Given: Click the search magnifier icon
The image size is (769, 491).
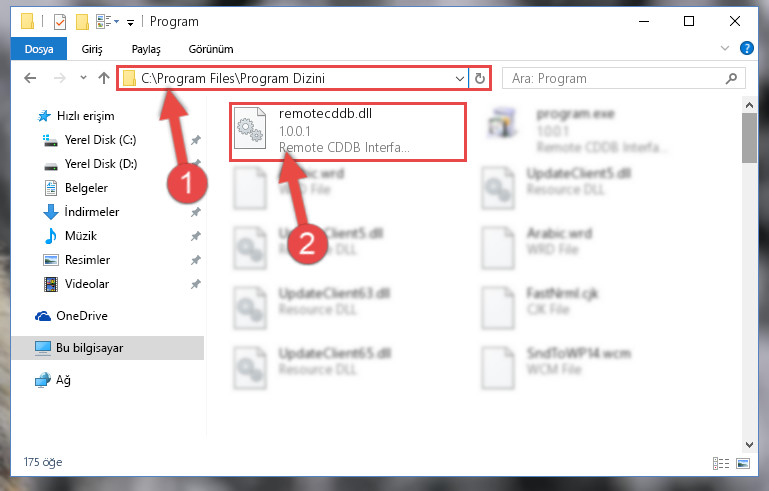Looking at the screenshot, I should click(x=731, y=78).
